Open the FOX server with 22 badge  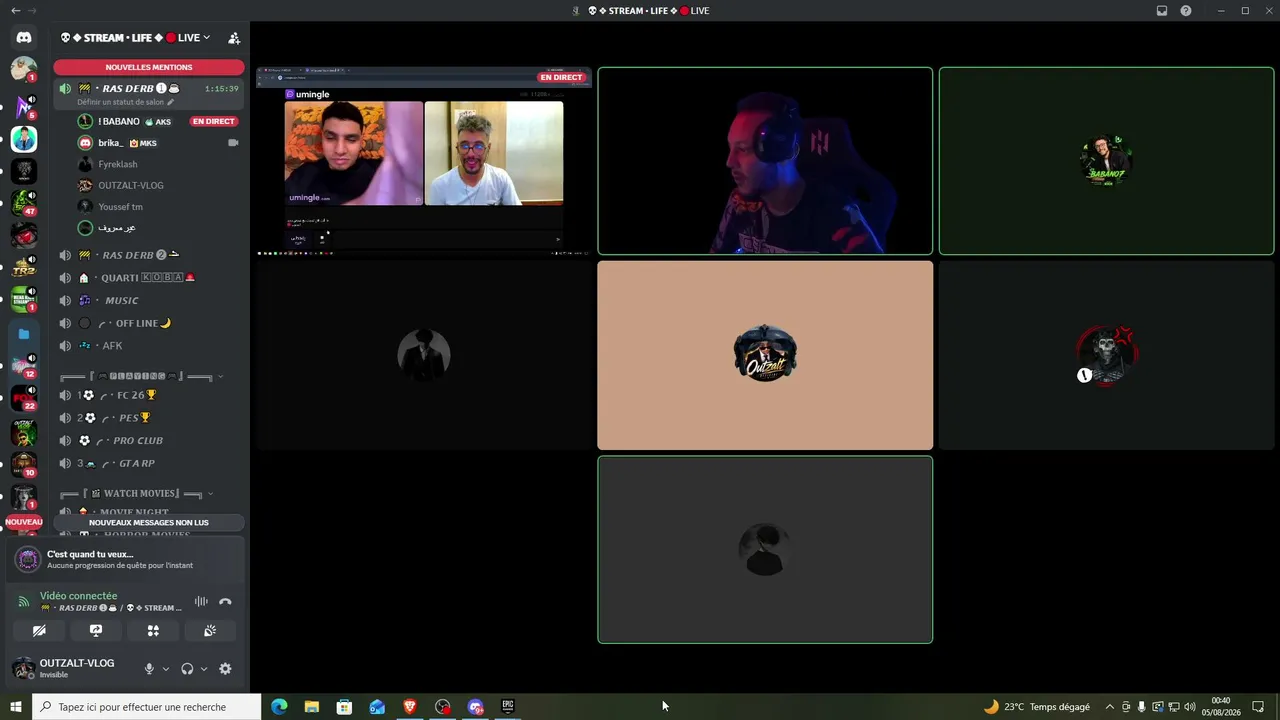pyautogui.click(x=24, y=398)
